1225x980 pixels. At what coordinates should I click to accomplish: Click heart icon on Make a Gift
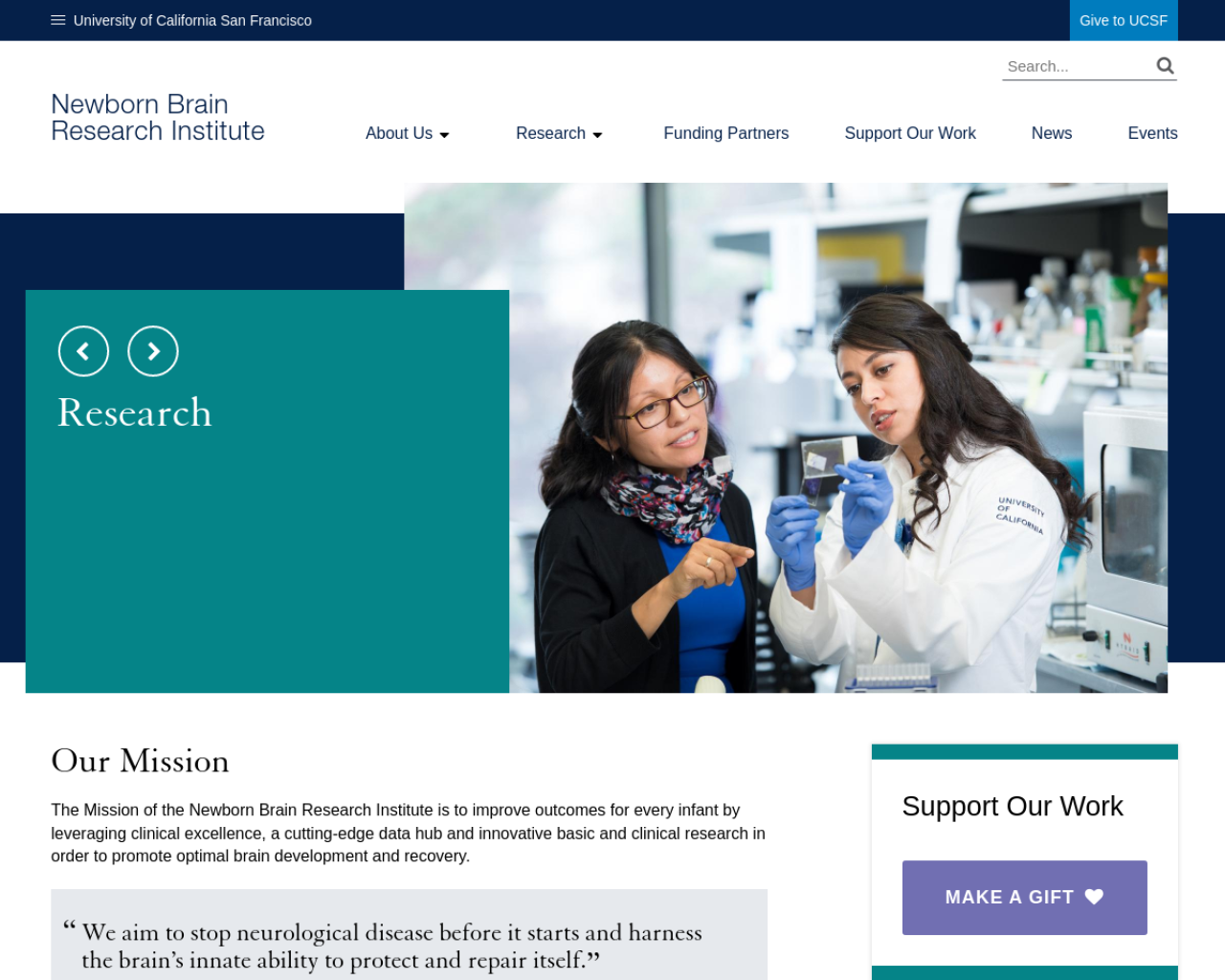(x=1094, y=897)
